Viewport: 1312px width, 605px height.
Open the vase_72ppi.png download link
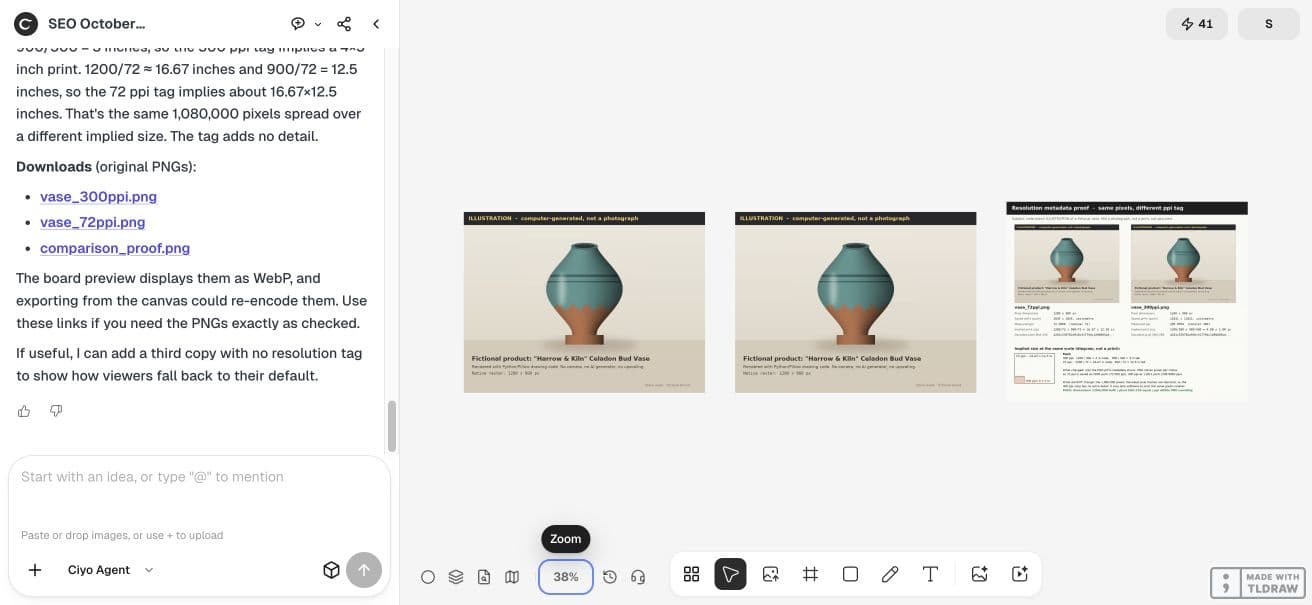(92, 222)
